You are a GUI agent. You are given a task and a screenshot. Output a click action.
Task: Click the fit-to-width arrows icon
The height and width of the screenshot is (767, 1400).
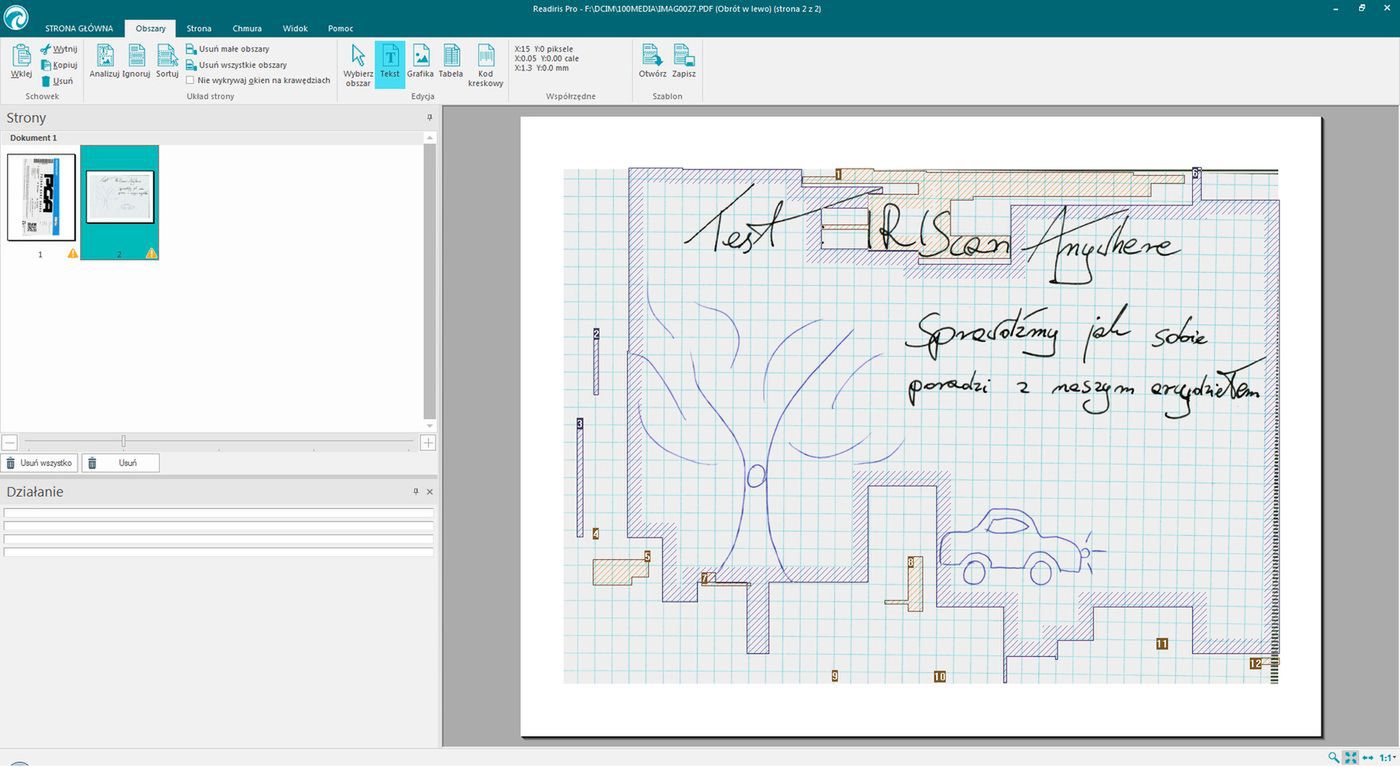(1368, 758)
